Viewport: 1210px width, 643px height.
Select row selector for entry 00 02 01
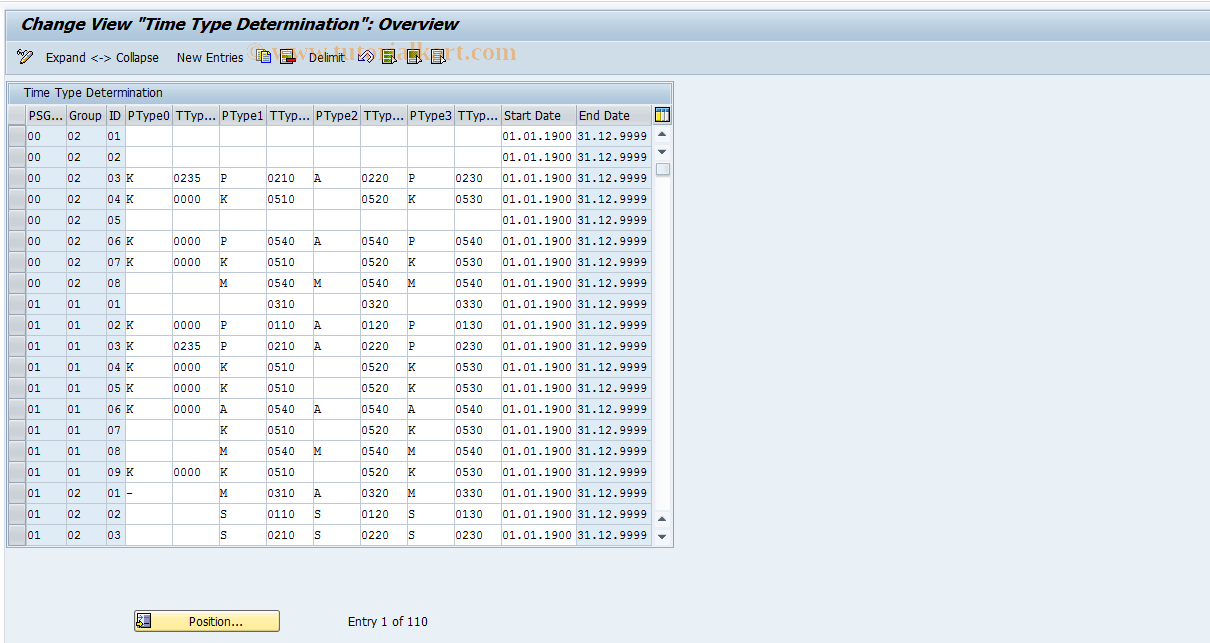point(16,136)
